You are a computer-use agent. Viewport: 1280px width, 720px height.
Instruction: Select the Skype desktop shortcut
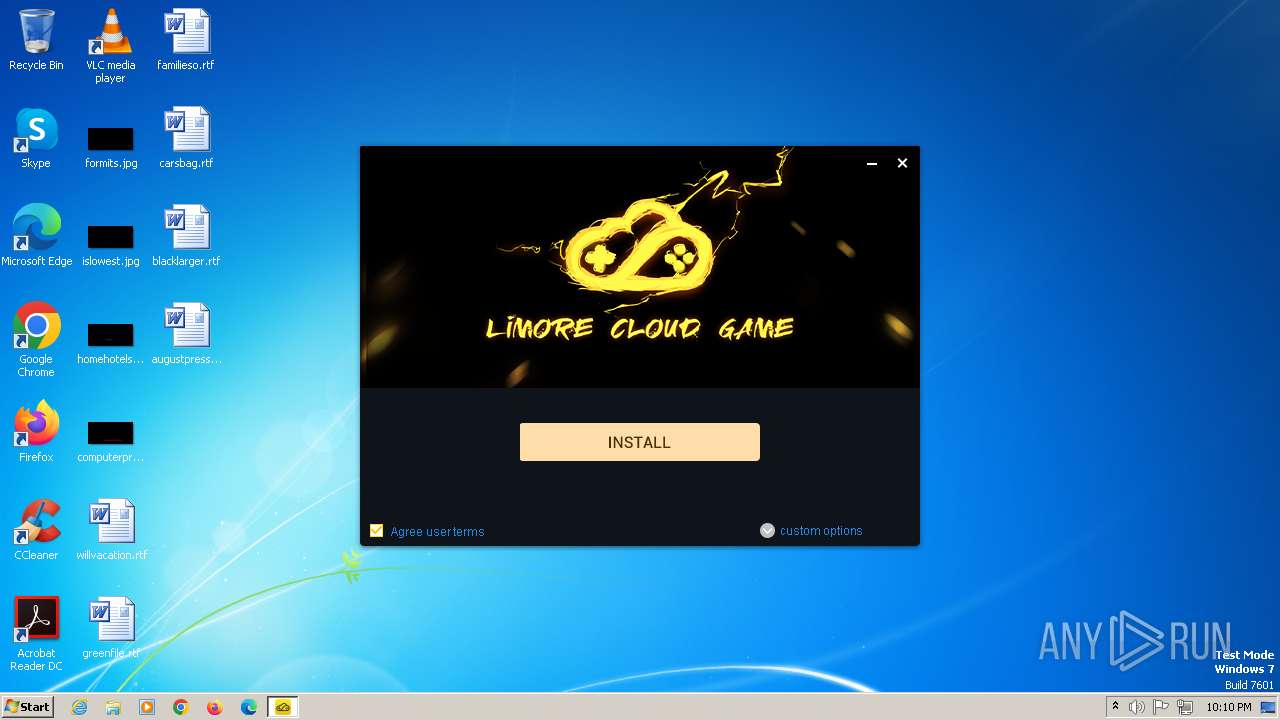coord(36,138)
